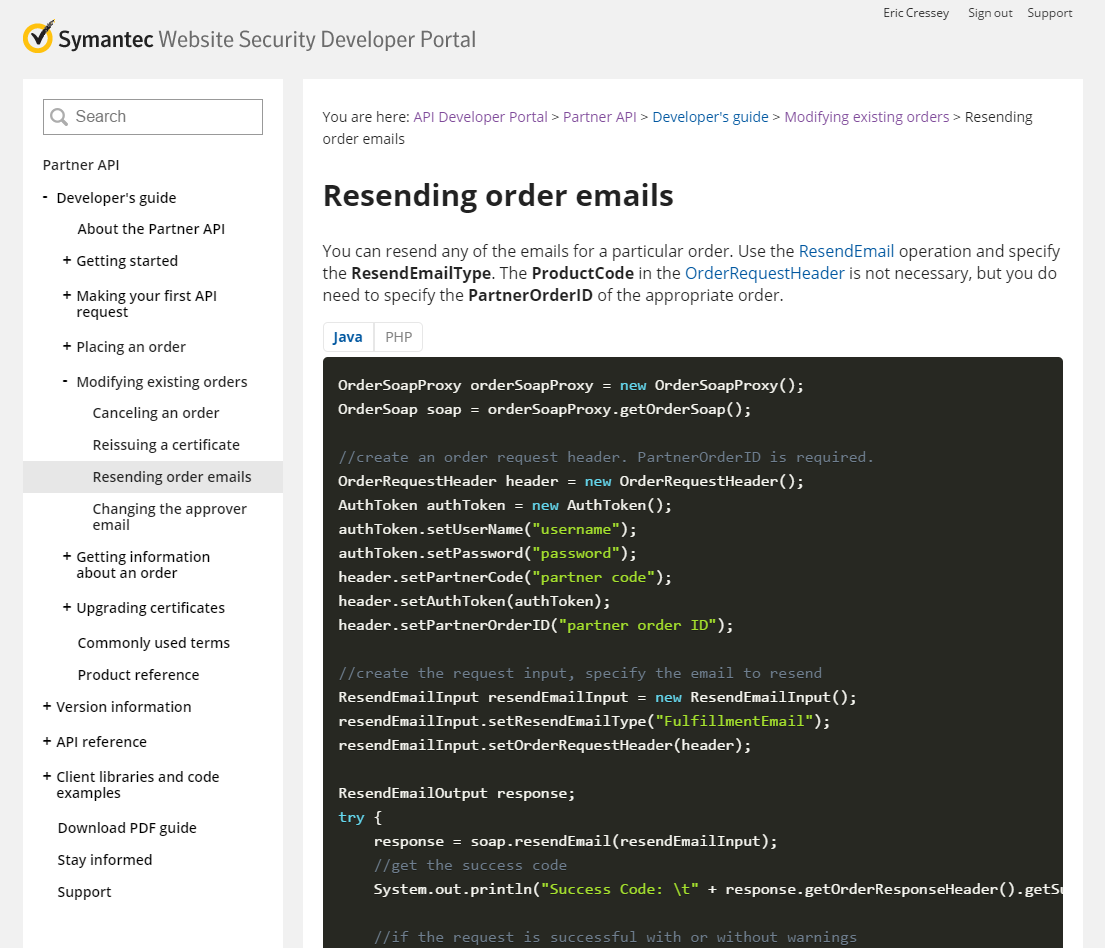Open the Eric Cressey account link
Image resolution: width=1105 pixels, height=948 pixels.
[916, 13]
